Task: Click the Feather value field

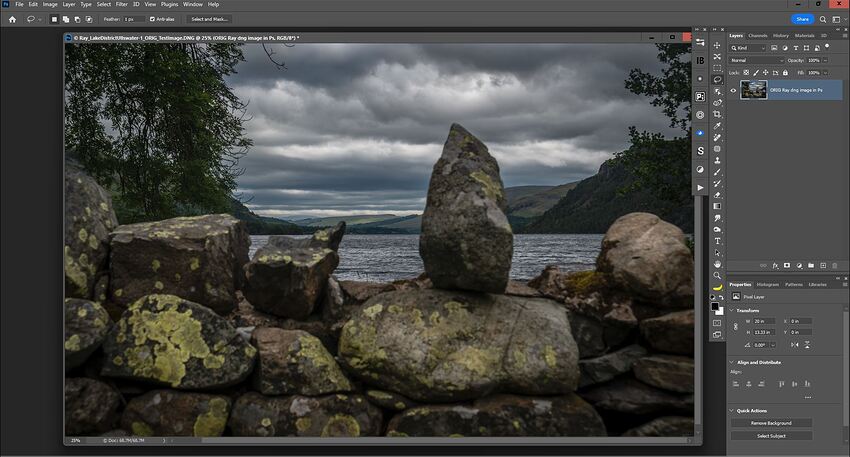Action: pyautogui.click(x=133, y=19)
